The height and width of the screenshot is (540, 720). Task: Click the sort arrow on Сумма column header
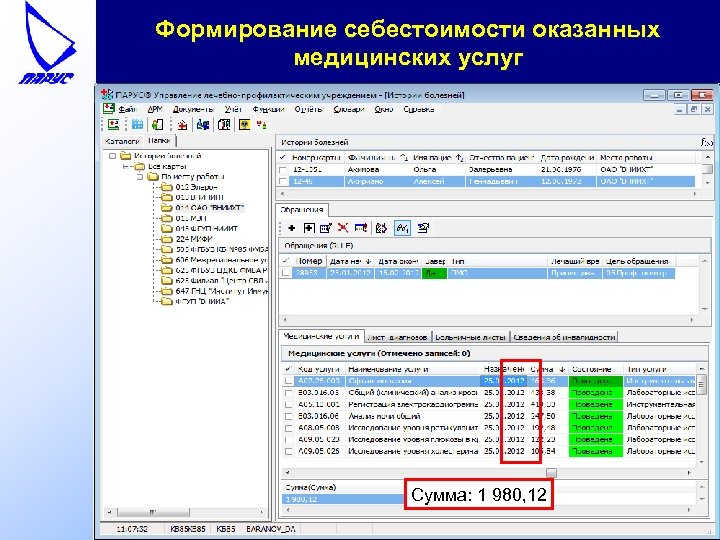coord(562,369)
